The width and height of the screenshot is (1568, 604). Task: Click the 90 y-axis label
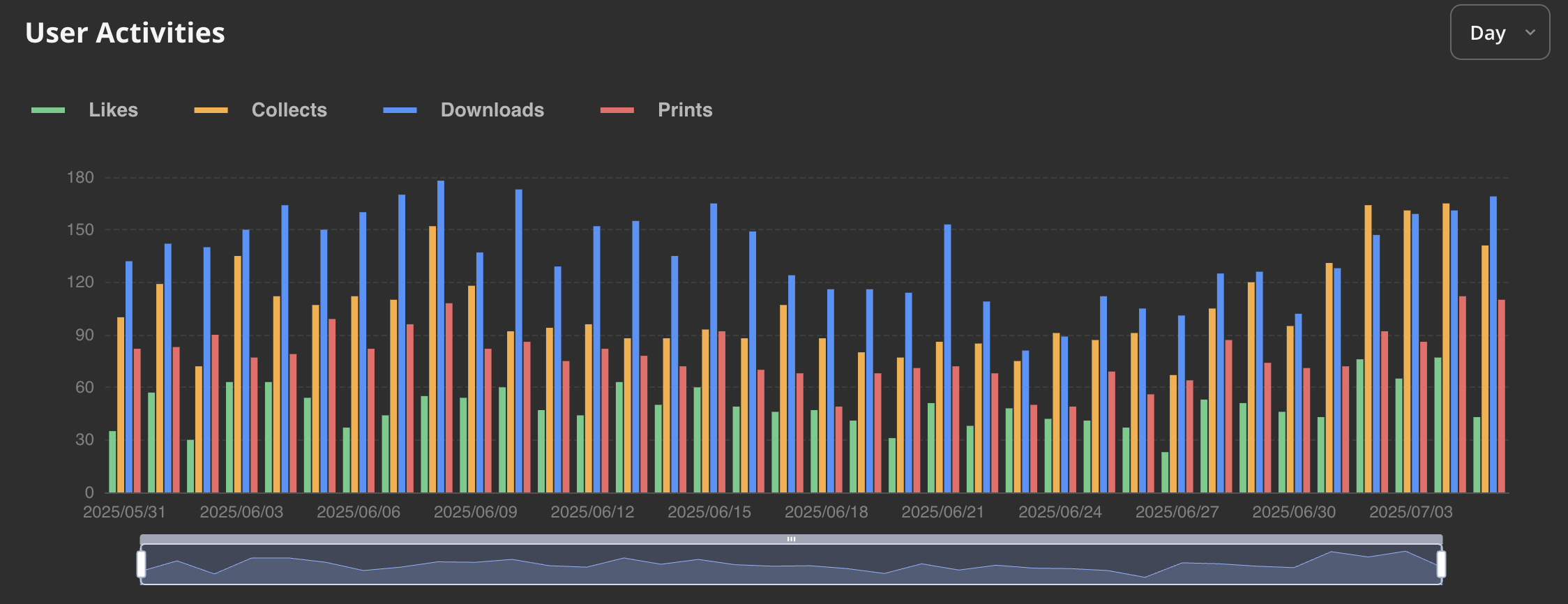[x=84, y=335]
